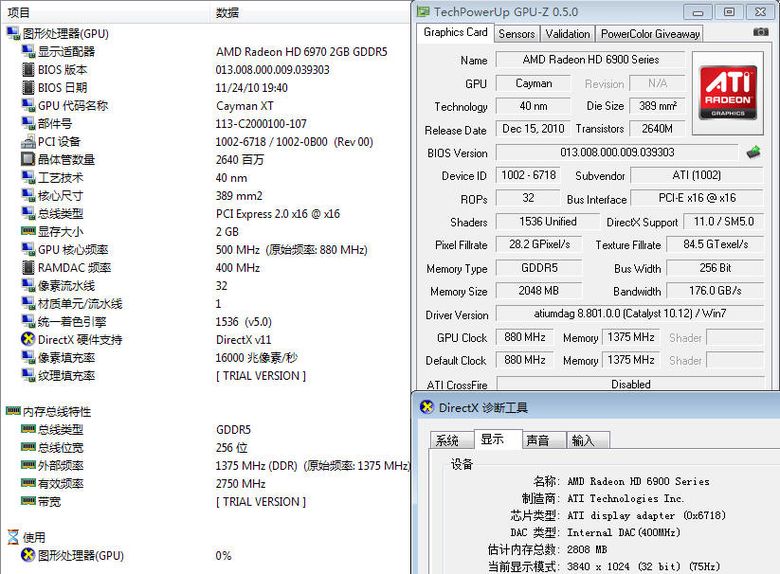Select the 像素流水线 row label
This screenshot has height=574, width=780.
pyautogui.click(x=66, y=286)
